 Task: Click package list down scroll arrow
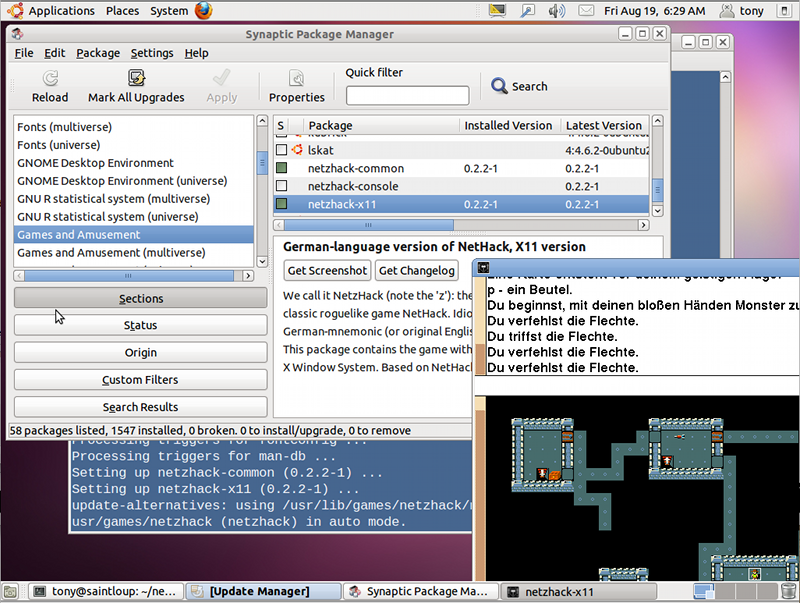tap(658, 210)
